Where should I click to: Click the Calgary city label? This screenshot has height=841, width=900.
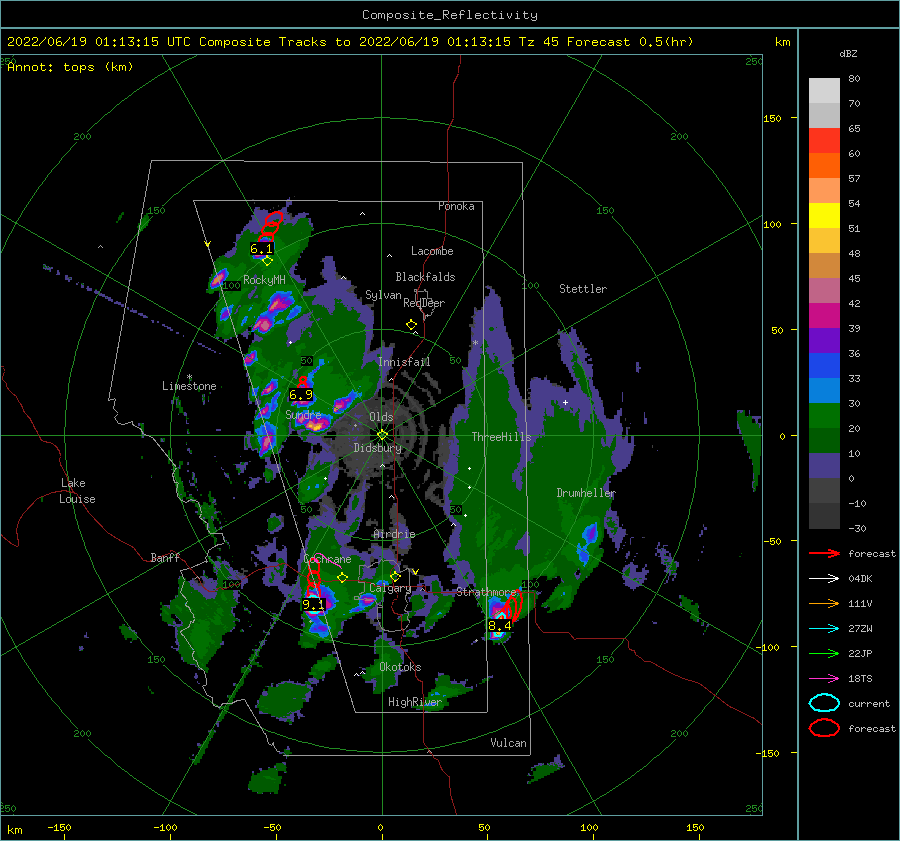pyautogui.click(x=390, y=588)
